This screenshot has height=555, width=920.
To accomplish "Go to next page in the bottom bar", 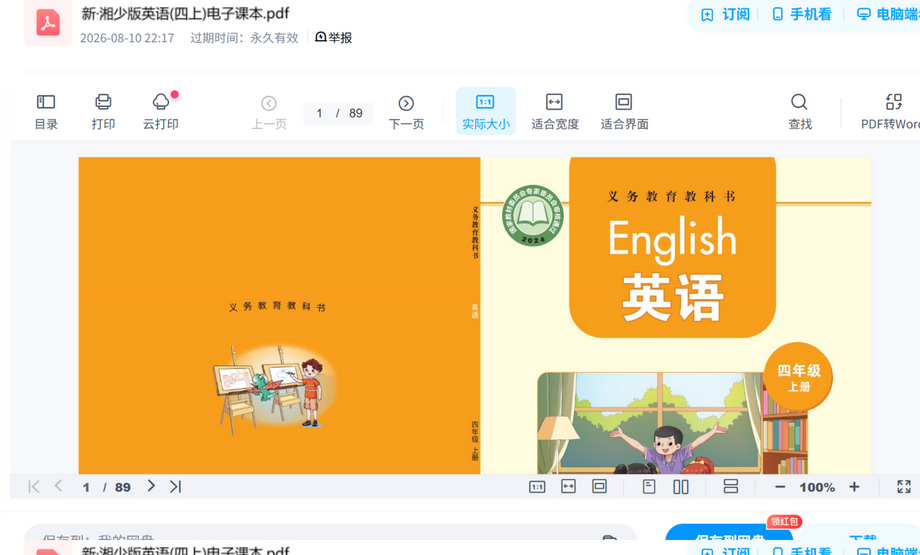I will (151, 486).
